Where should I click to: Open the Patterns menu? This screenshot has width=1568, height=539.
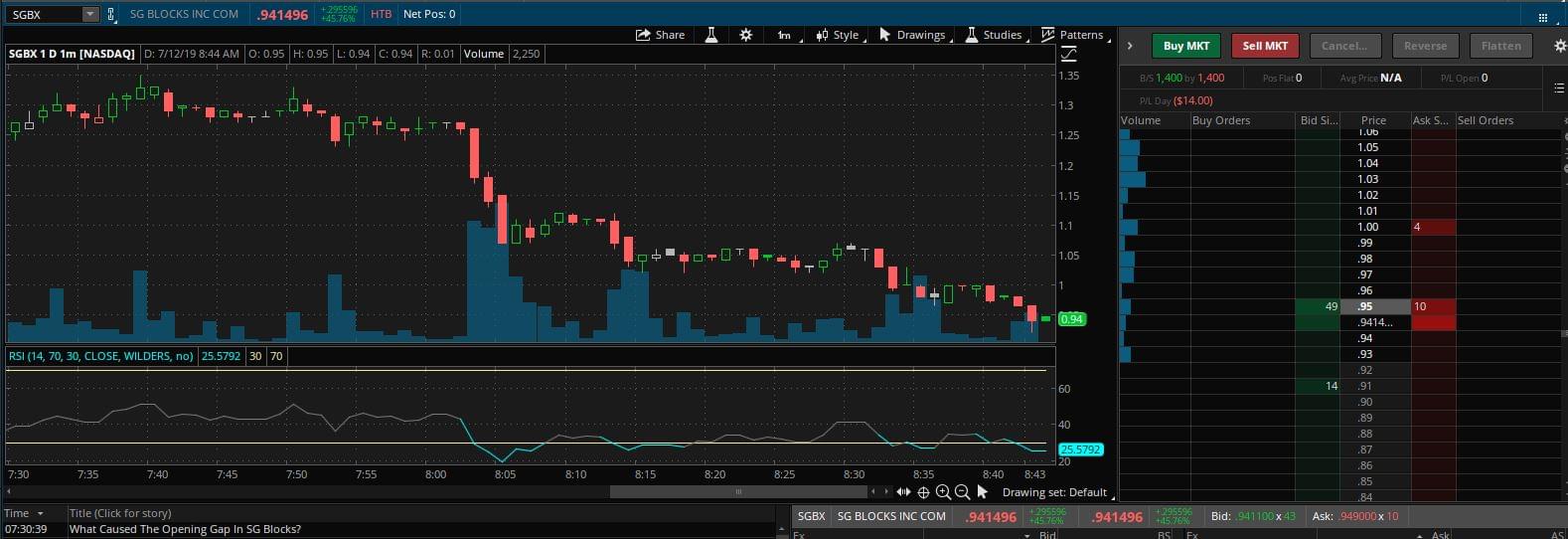1073,35
